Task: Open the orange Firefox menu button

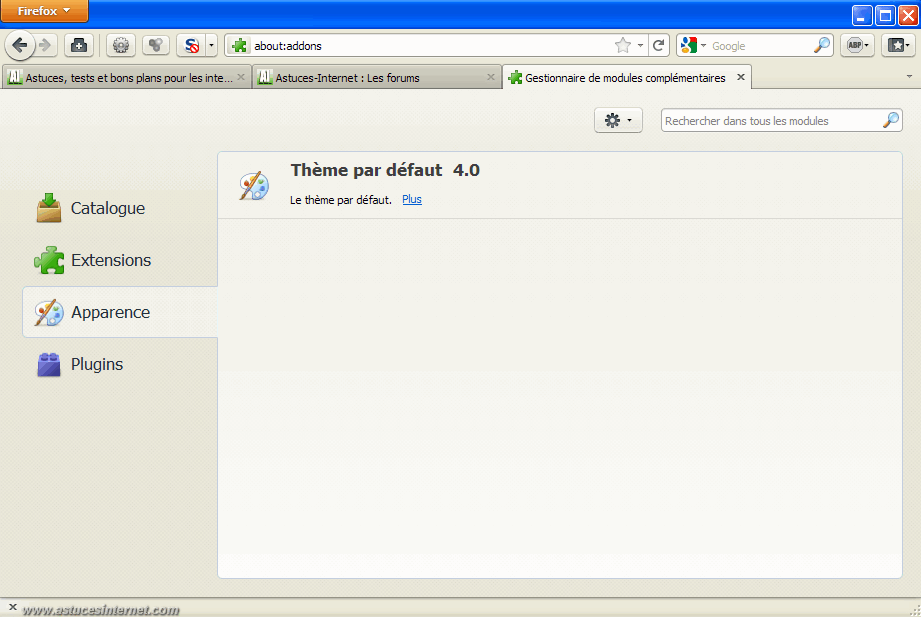Action: point(44,11)
